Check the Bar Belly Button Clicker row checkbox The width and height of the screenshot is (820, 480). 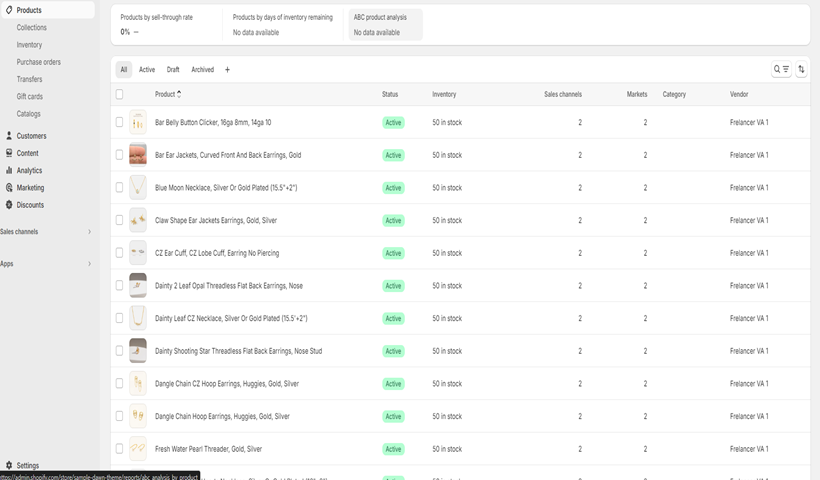coord(120,122)
